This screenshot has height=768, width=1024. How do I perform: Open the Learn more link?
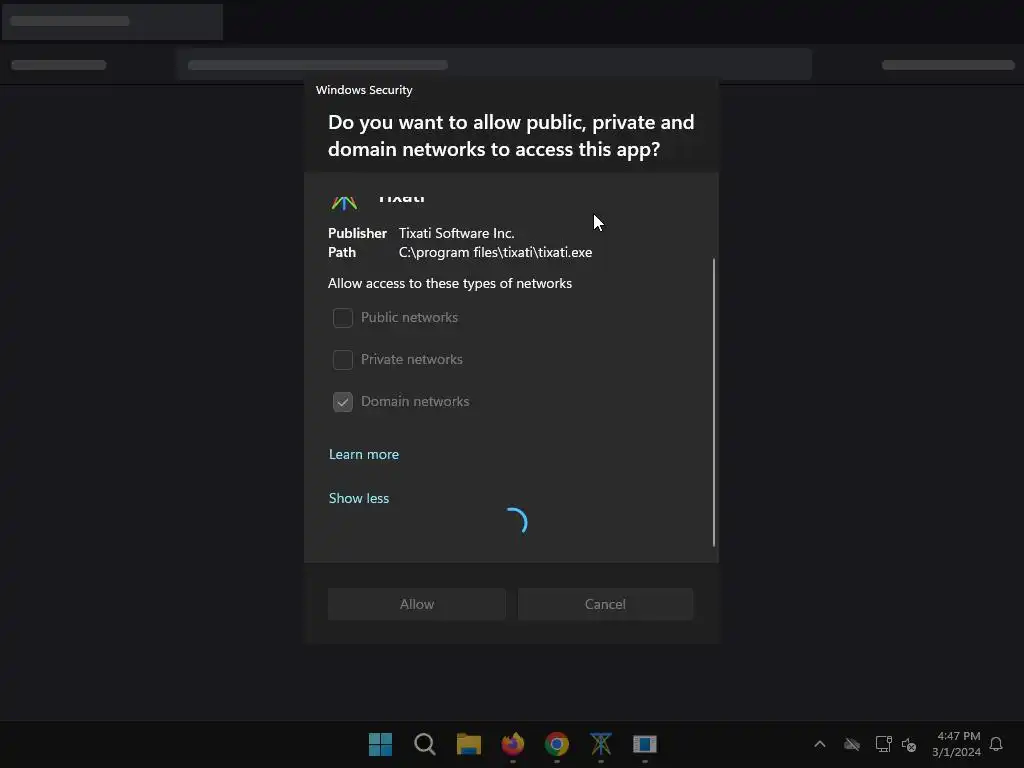click(364, 455)
